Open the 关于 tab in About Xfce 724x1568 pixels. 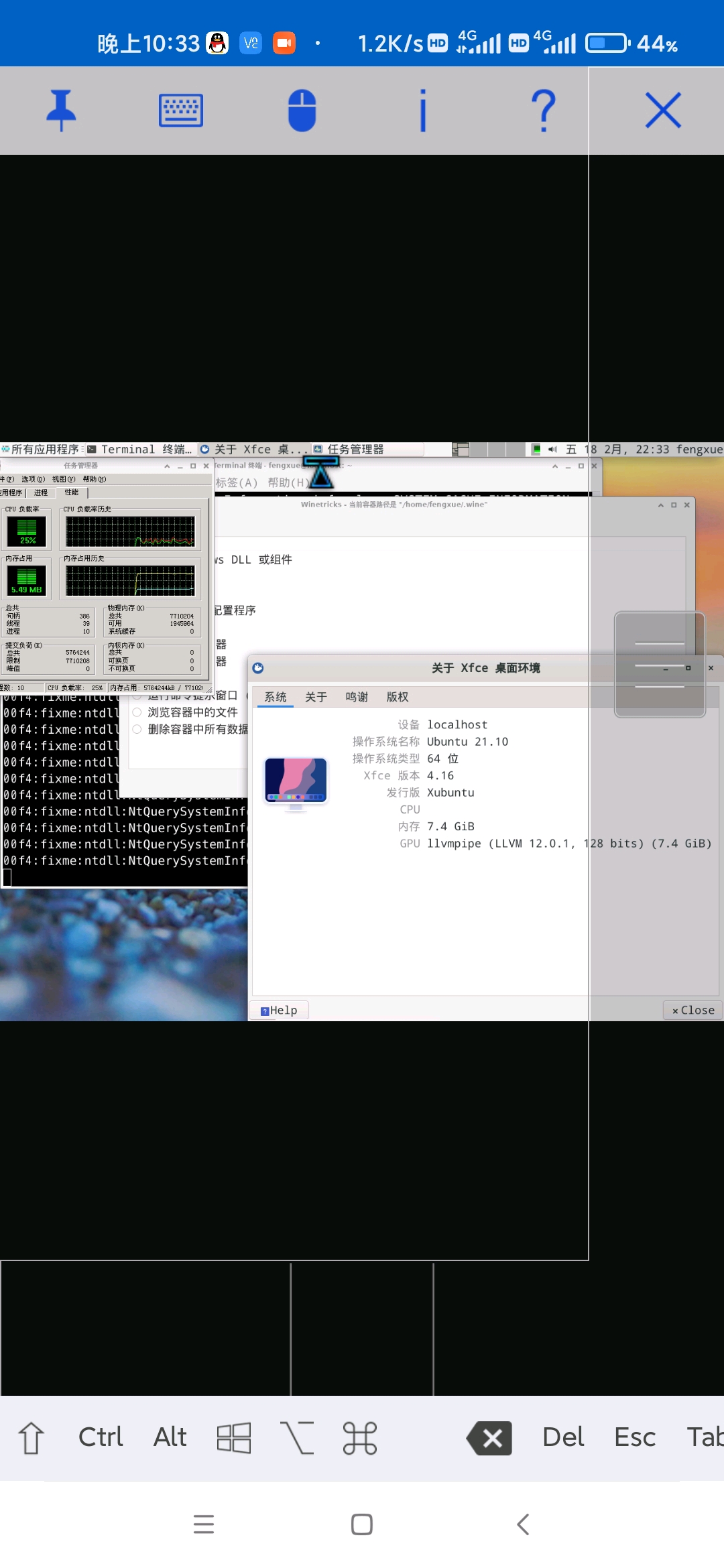coord(316,697)
